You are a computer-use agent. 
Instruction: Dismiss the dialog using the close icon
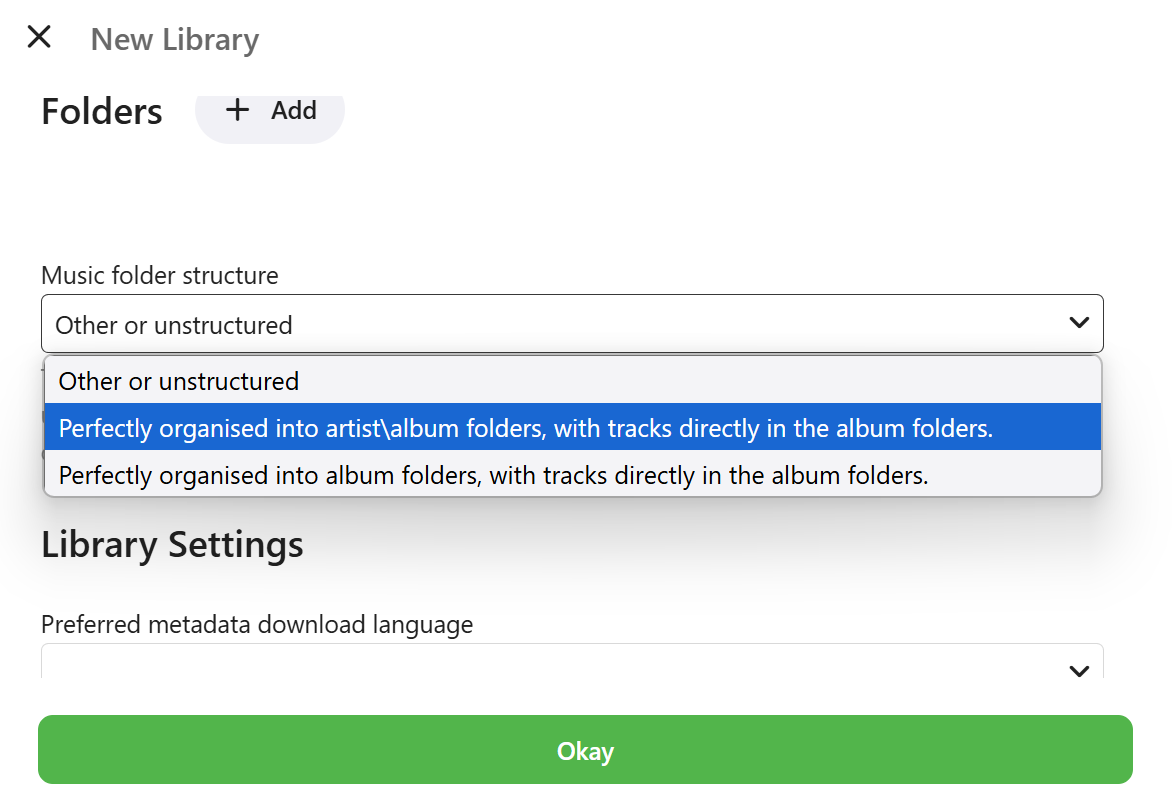[x=39, y=36]
